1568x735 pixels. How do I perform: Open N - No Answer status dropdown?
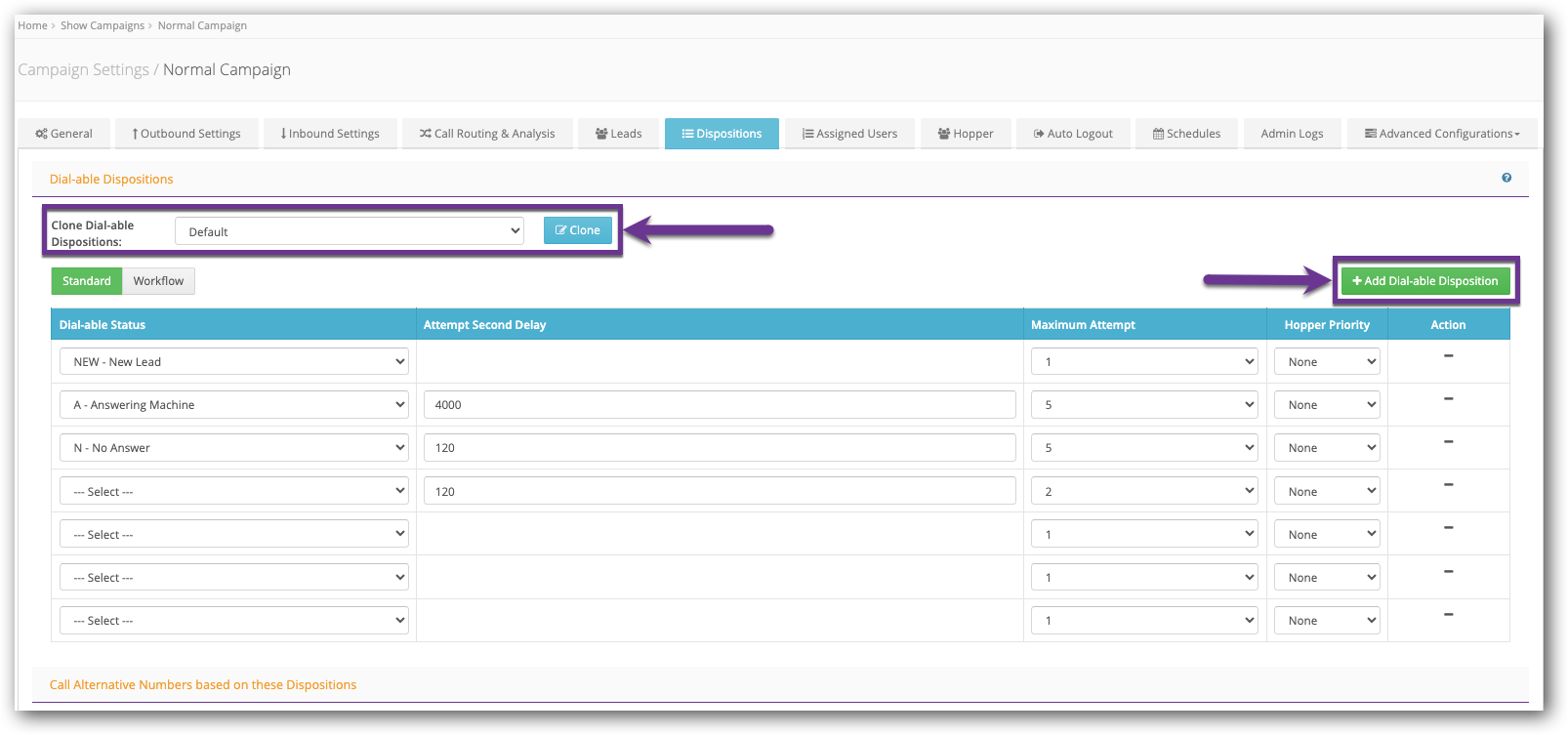[x=234, y=447]
